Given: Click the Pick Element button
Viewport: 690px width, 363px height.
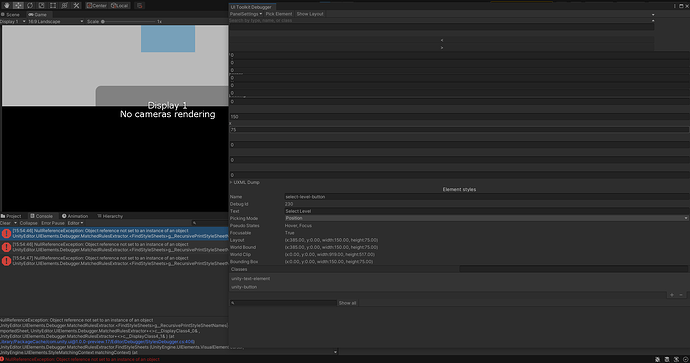Looking at the screenshot, I should 279,14.
